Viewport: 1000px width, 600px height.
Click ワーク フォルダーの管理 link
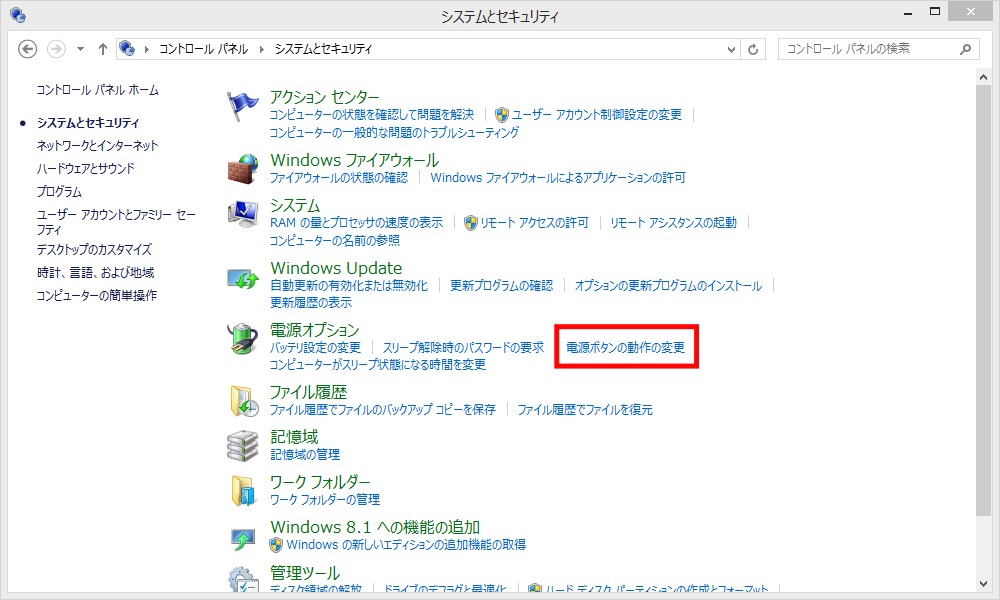coord(325,499)
